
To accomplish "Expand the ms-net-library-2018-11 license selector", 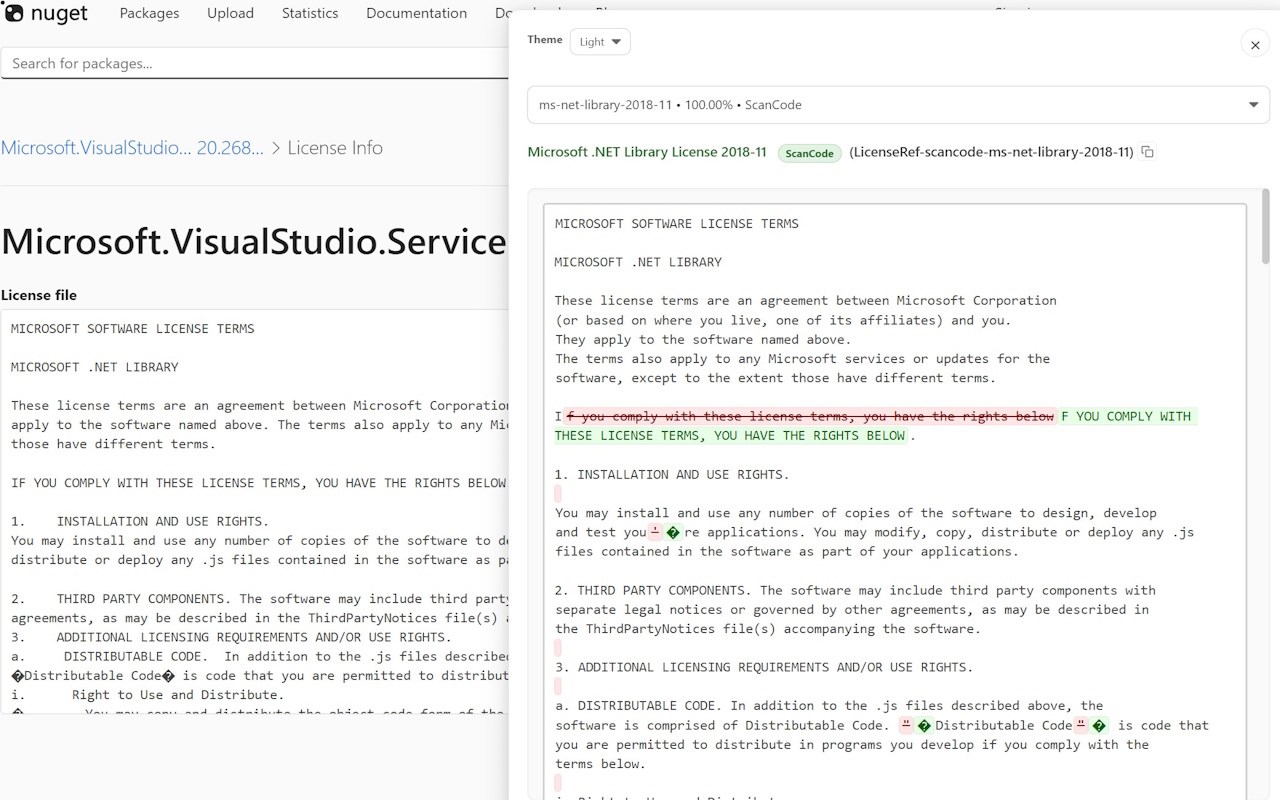I will point(898,105).
